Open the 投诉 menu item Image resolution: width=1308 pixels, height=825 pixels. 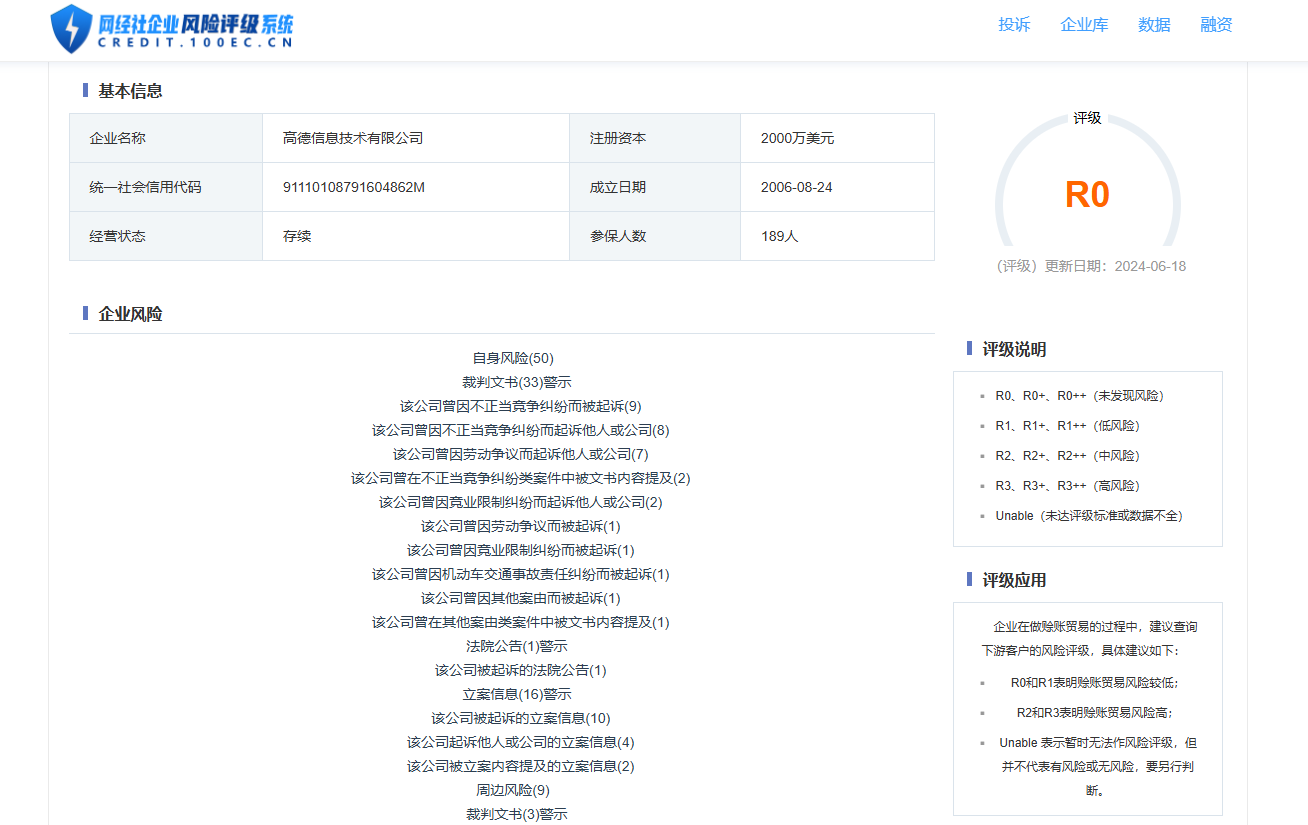tap(1014, 25)
